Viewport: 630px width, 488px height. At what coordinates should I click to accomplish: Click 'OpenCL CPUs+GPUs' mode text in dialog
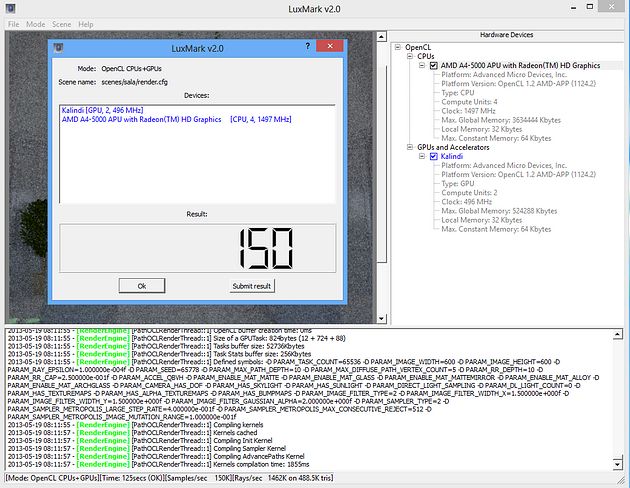tap(131, 69)
